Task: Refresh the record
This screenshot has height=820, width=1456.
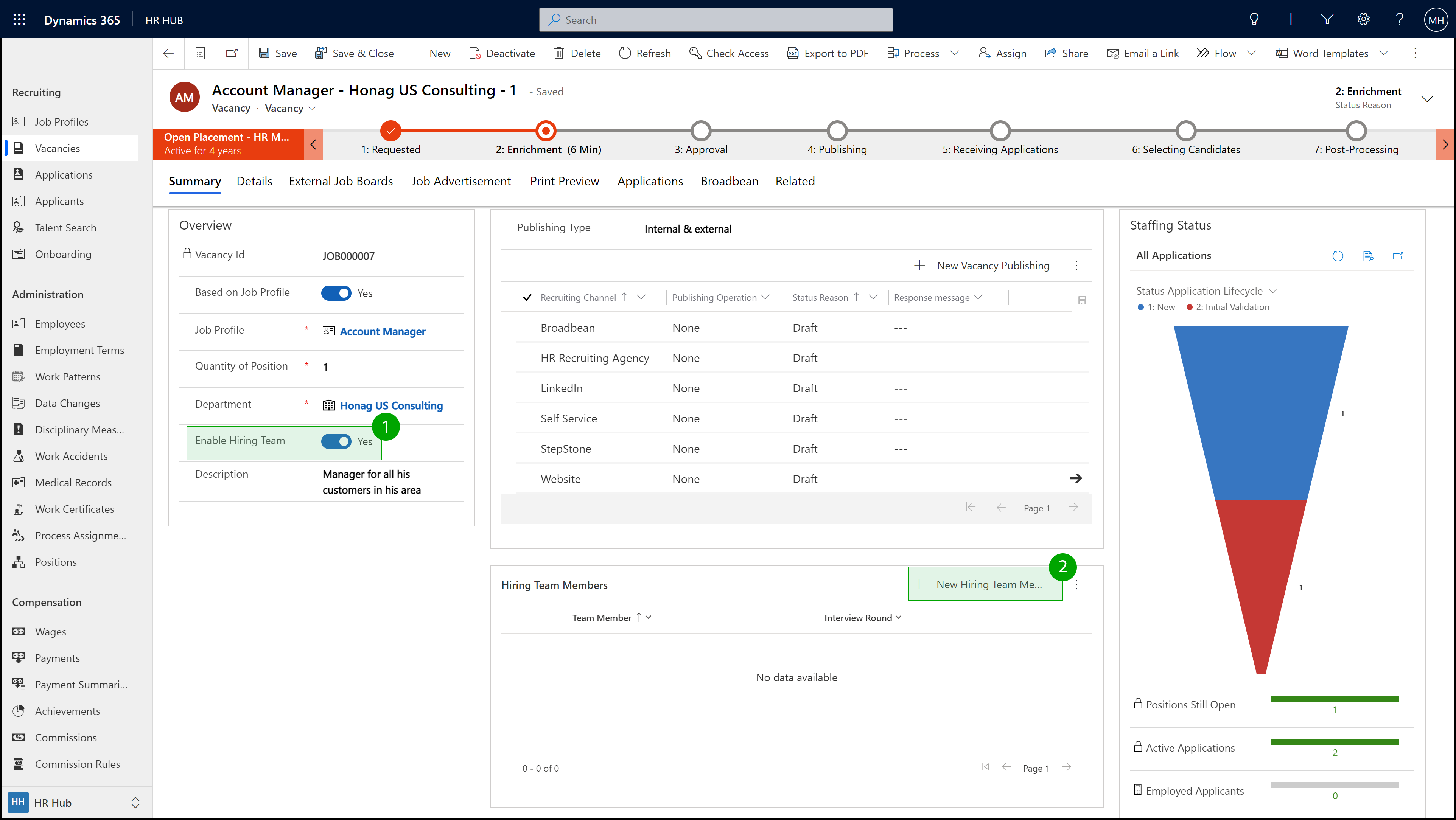Action: [x=645, y=53]
